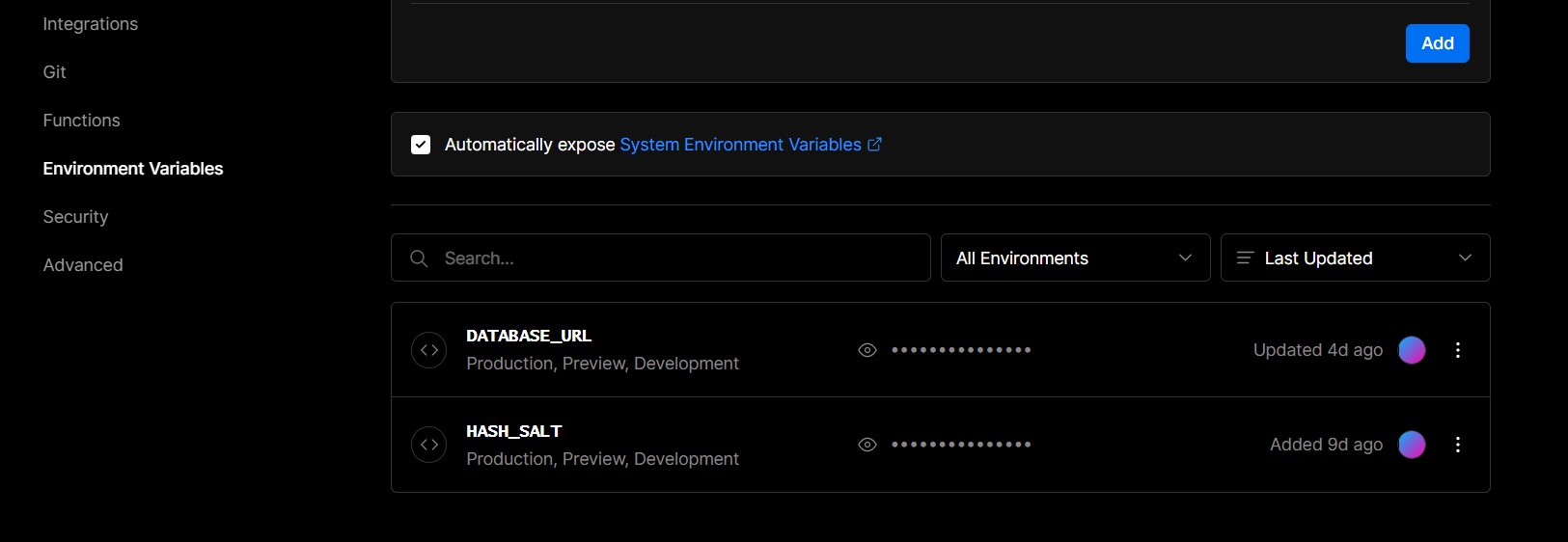Reveal the HASH_SALT value with eye icon

pos(867,445)
